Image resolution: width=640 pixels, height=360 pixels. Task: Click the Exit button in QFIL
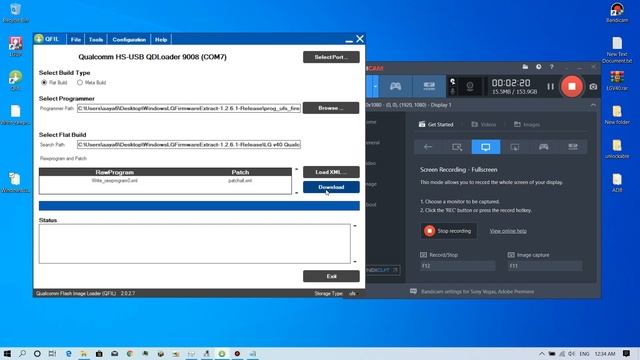point(331,276)
